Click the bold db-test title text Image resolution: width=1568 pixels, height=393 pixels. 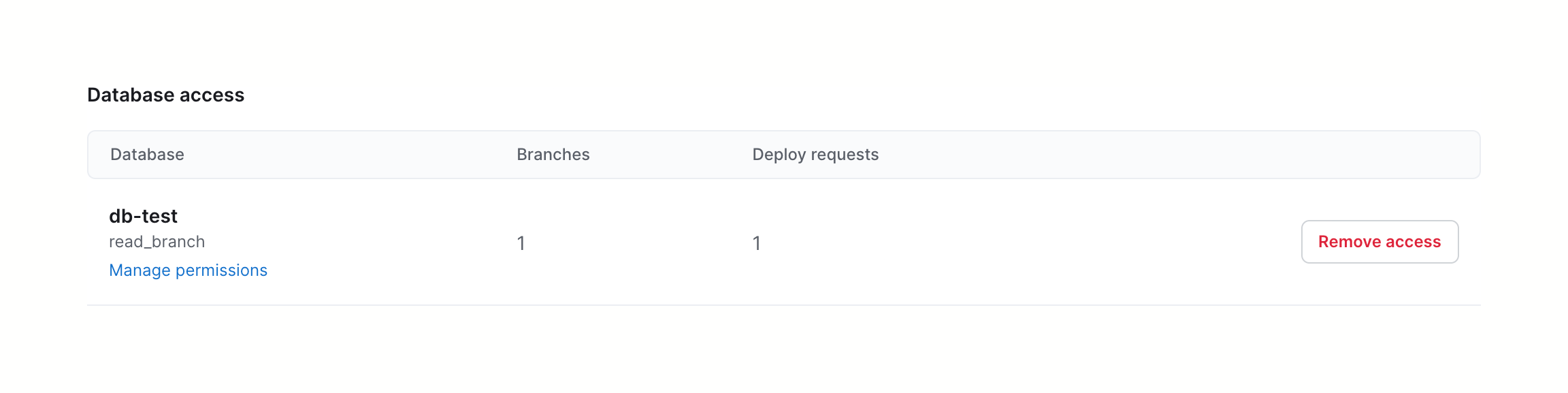[143, 216]
